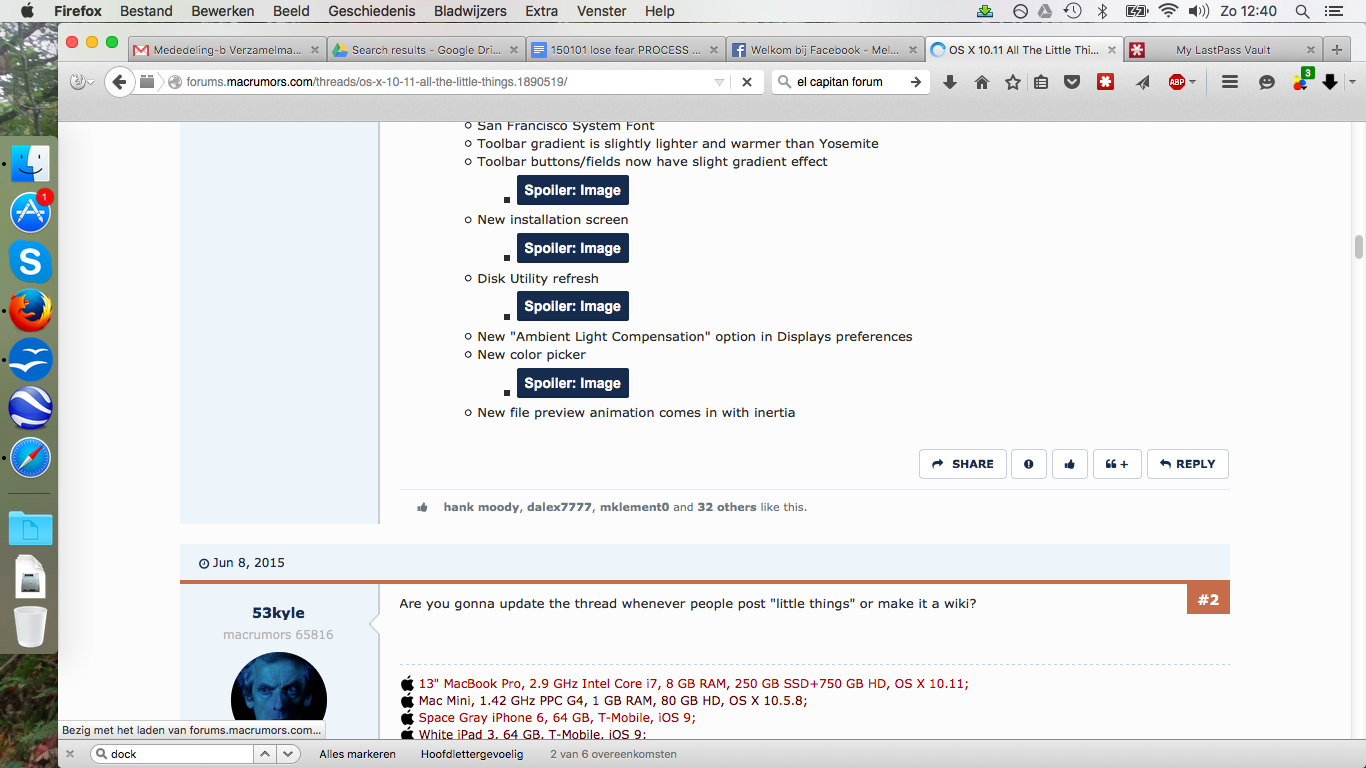The height and width of the screenshot is (768, 1366).
Task: Launch Skype from the Dock
Action: point(31,262)
